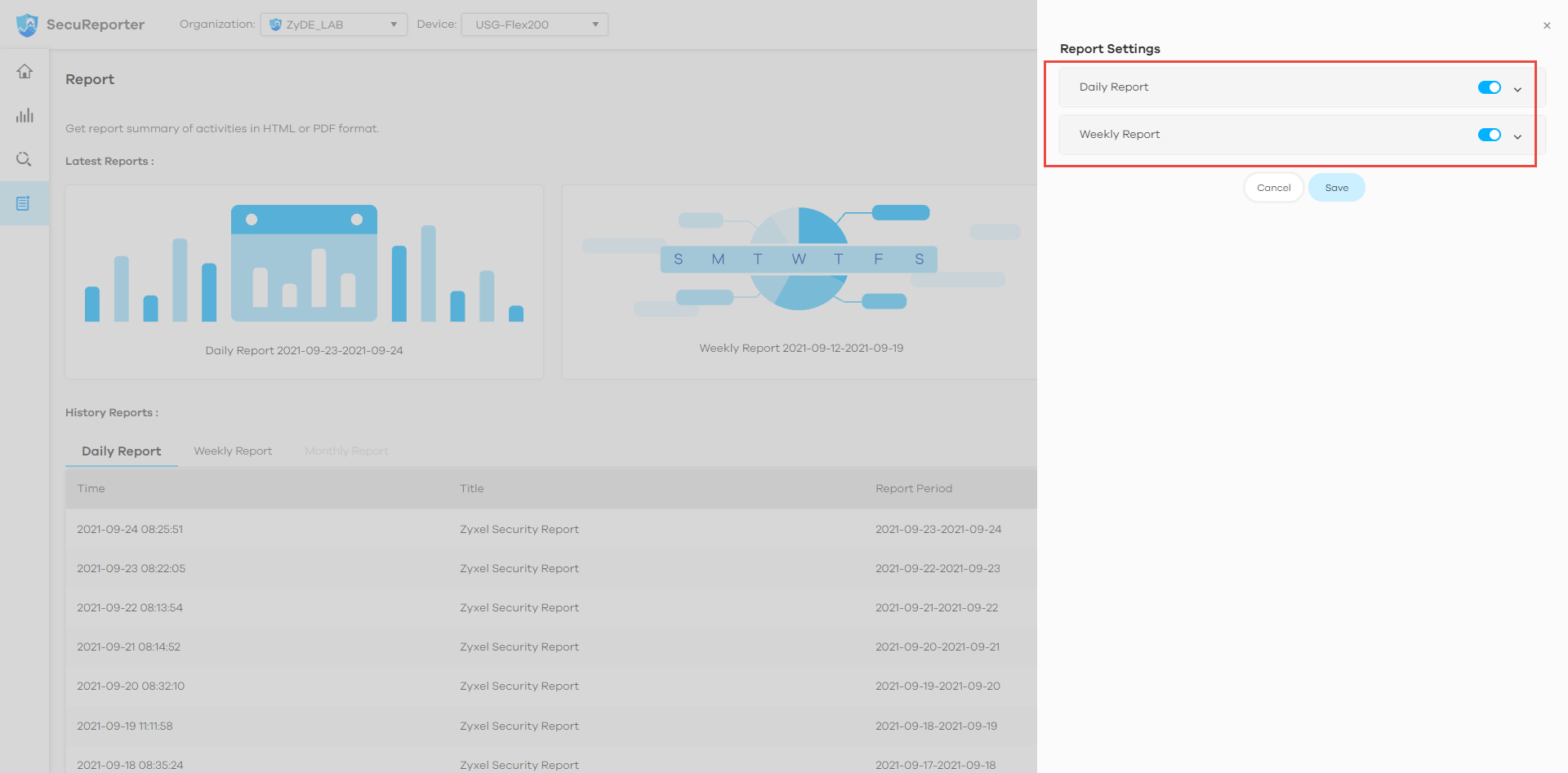Disable the Daily Report toggle
The height and width of the screenshot is (773, 1568).
point(1489,87)
